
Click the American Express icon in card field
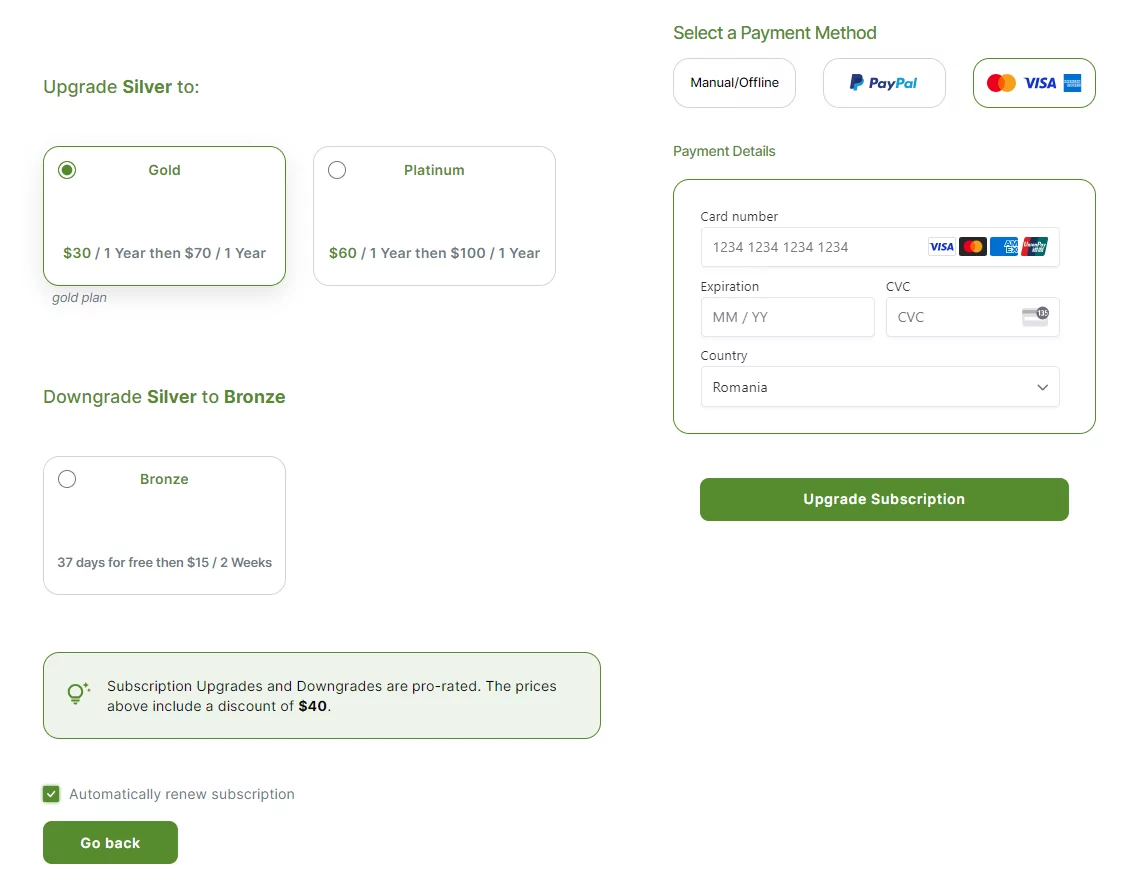1004,247
